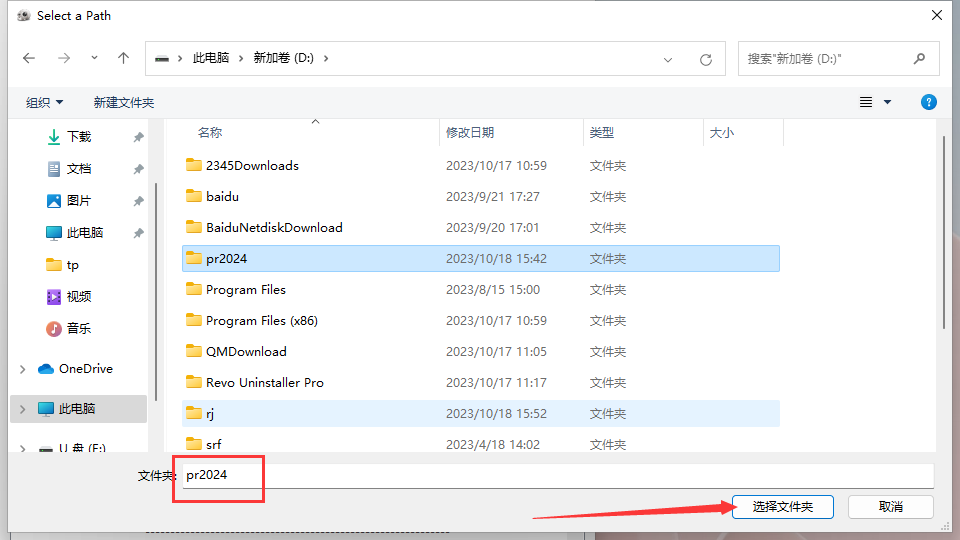The image size is (960, 540).
Task: Click the 文件夹 name input field
Action: 558,476
